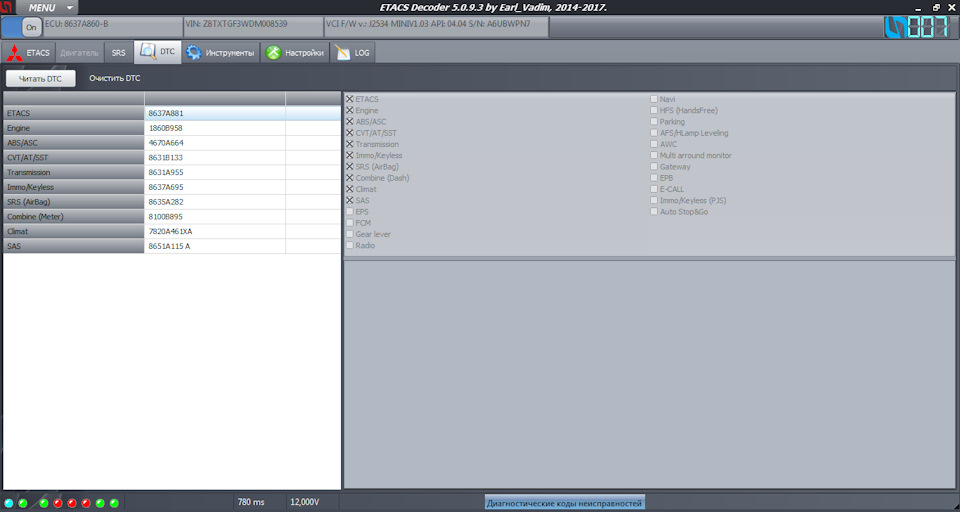This screenshot has width=960, height=512.
Task: Open the Инструменты tab
Action: point(222,53)
